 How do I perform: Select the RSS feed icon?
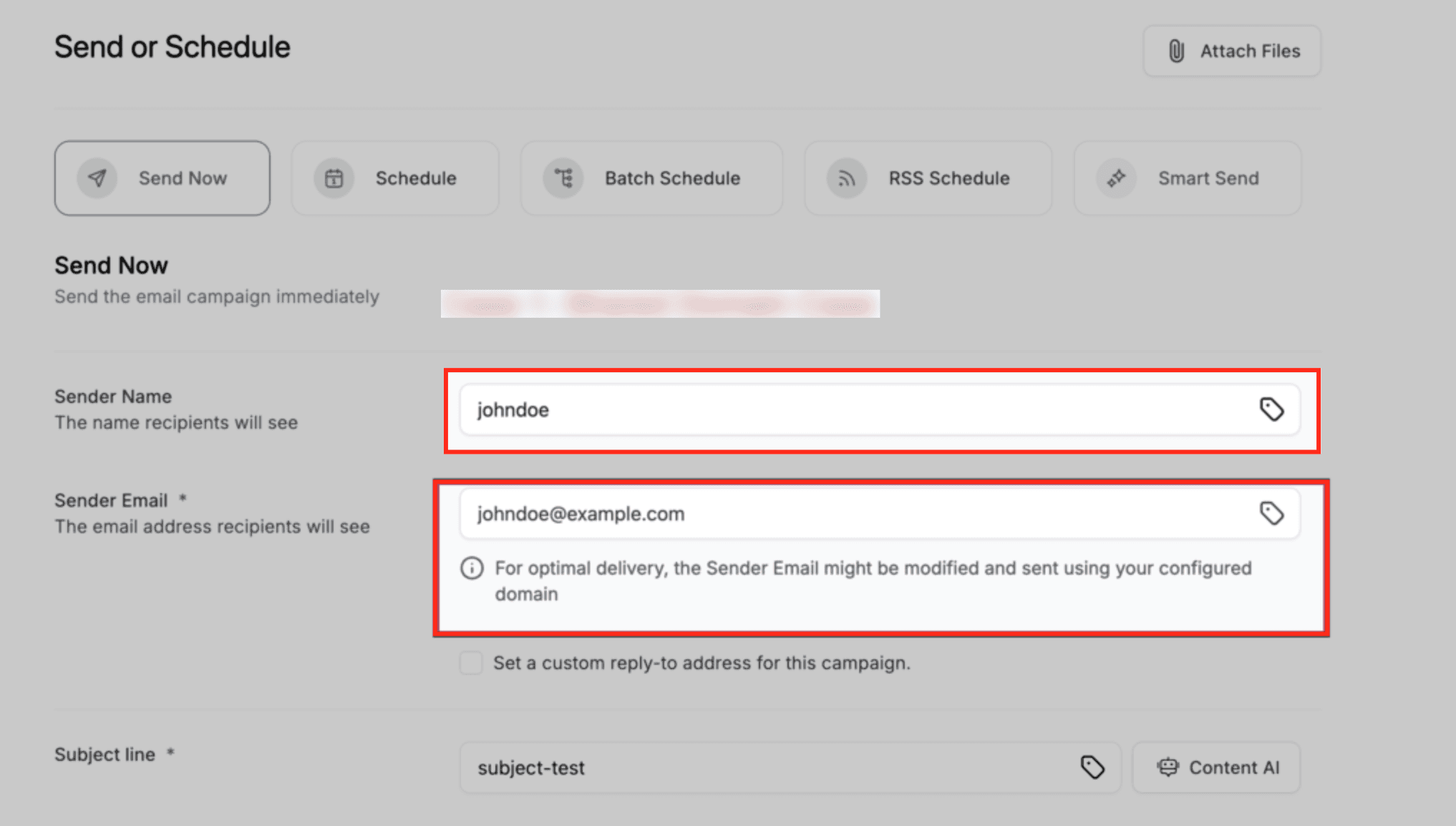(x=845, y=178)
